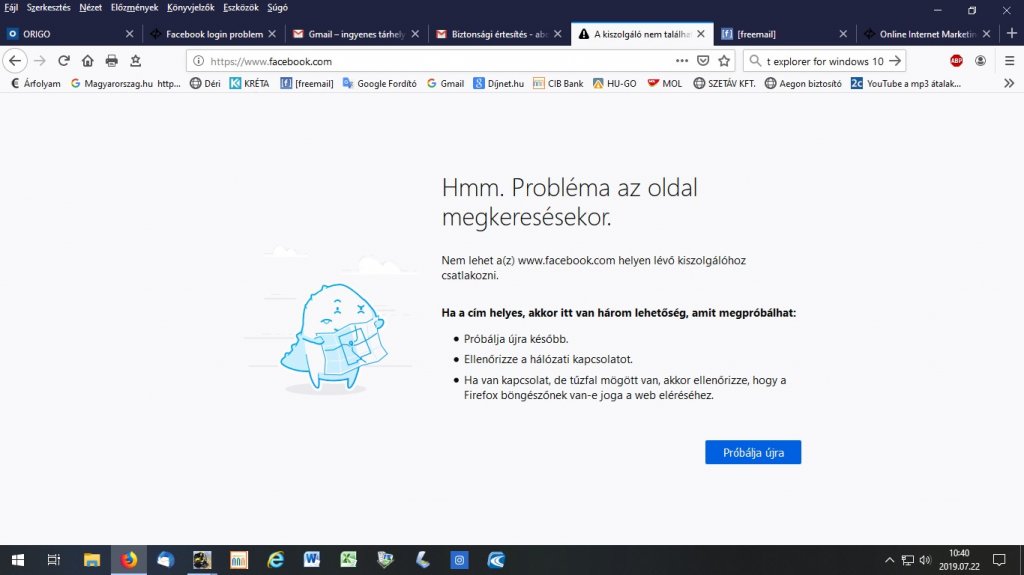Open Task View on taskbar
Viewport: 1024px width, 575px height.
[54, 560]
